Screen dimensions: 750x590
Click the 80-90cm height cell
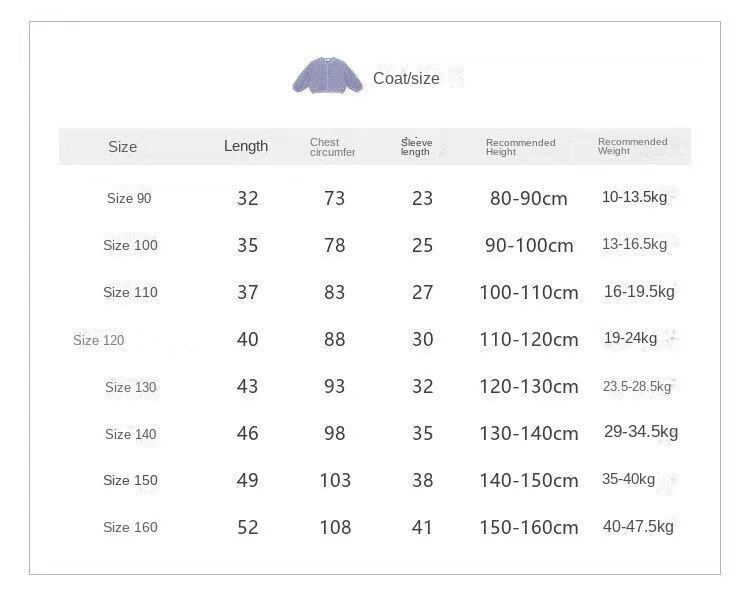[529, 198]
